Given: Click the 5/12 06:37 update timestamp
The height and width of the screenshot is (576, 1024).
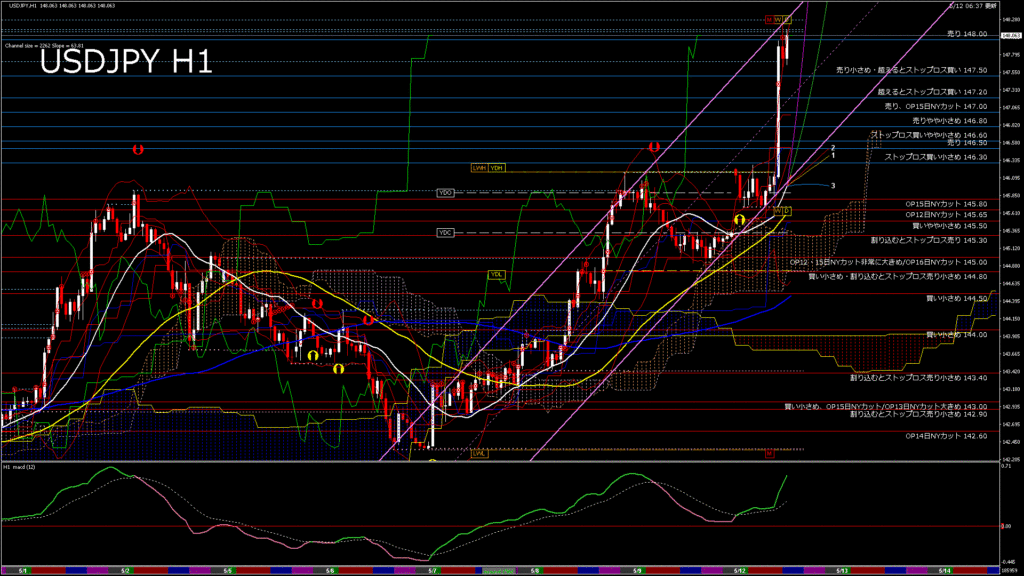Looking at the screenshot, I should (972, 5).
